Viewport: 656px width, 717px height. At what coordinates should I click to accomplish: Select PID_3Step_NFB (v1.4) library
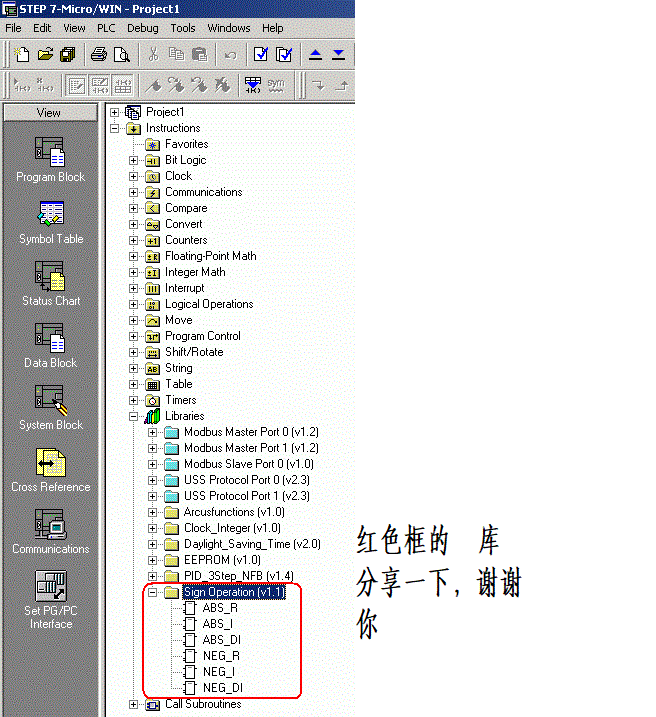click(239, 576)
